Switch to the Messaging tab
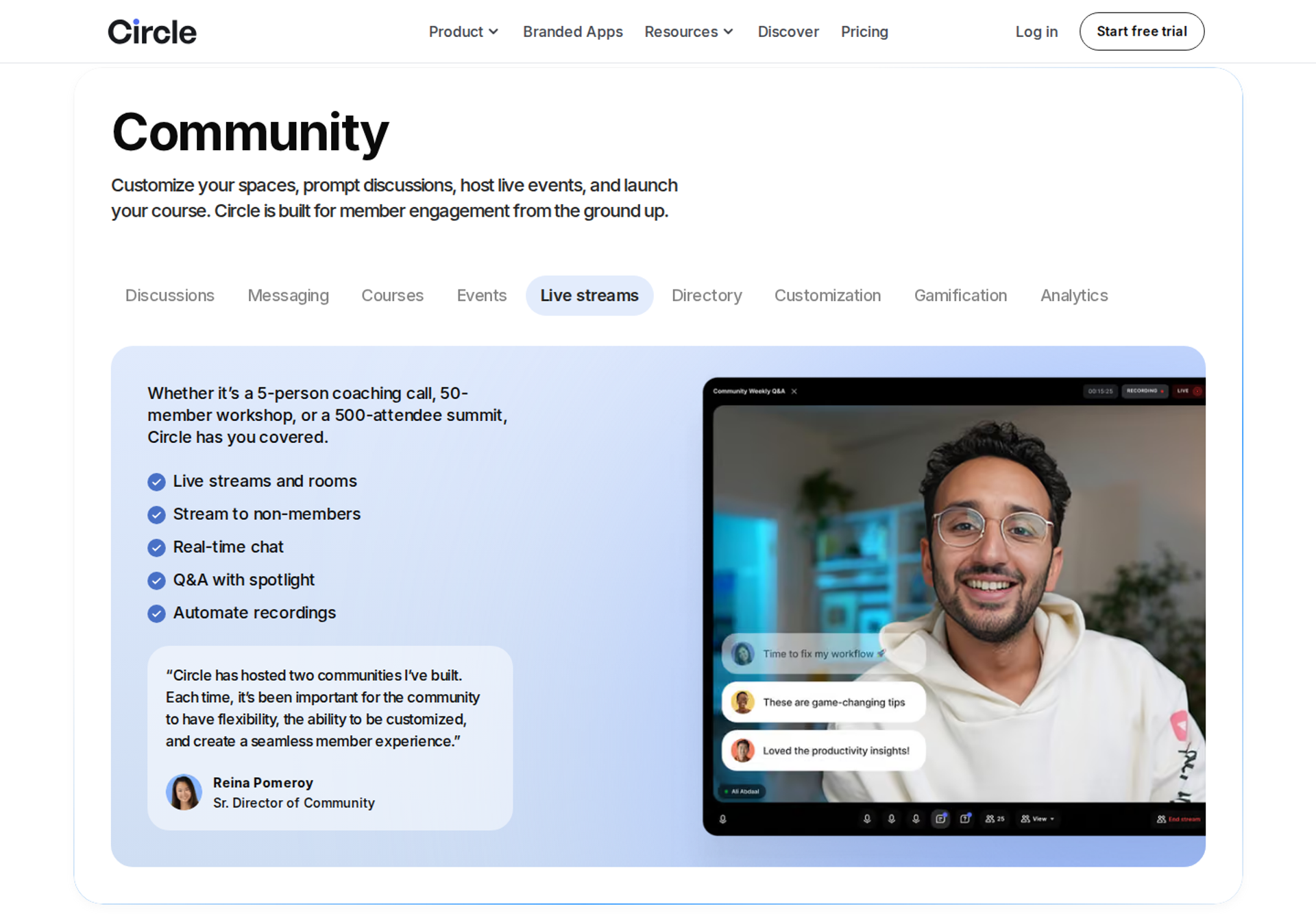The image size is (1316, 914). point(288,296)
